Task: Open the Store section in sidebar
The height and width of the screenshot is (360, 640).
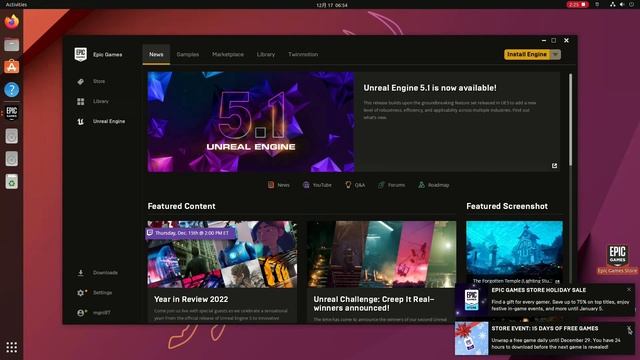Action: (92, 81)
